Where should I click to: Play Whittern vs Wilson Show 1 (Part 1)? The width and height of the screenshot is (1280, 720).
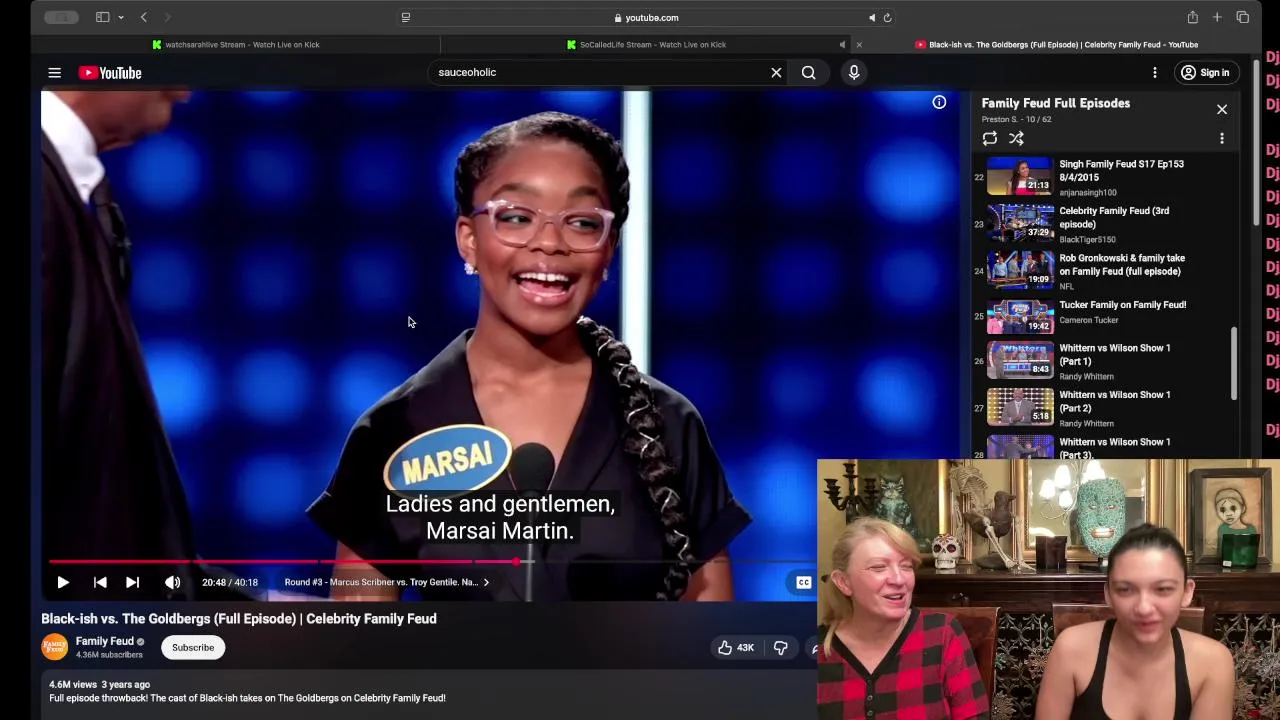tap(1110, 361)
